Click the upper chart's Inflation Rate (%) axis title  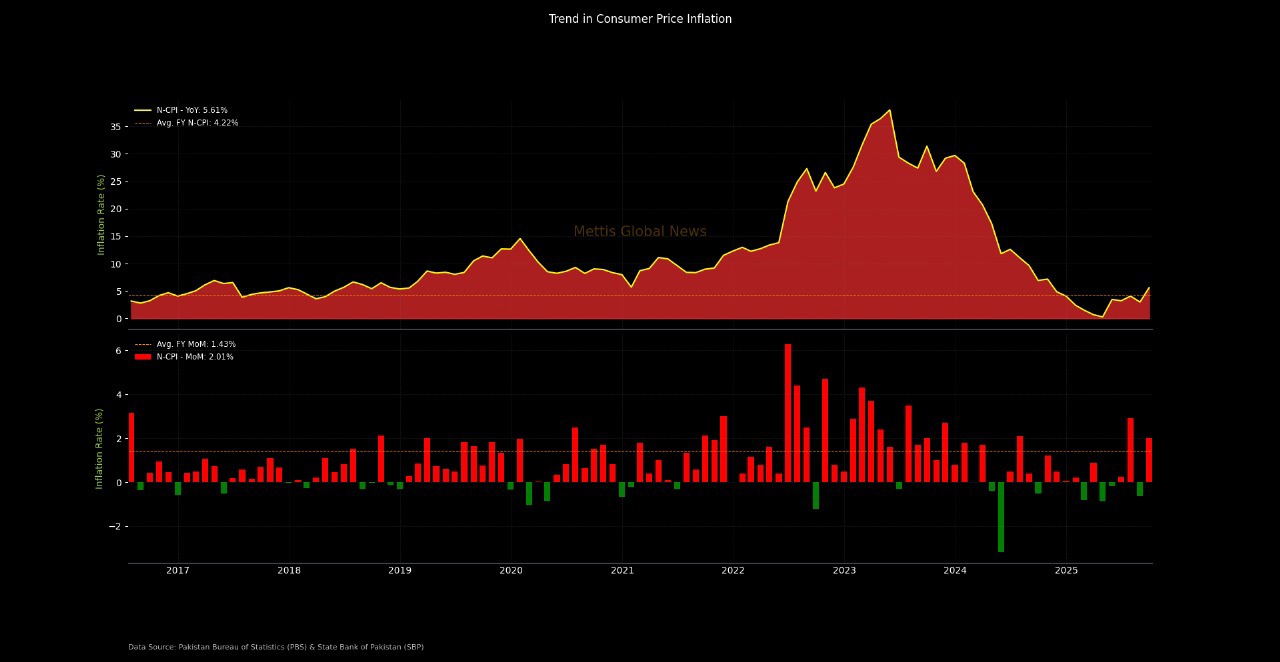coord(101,215)
